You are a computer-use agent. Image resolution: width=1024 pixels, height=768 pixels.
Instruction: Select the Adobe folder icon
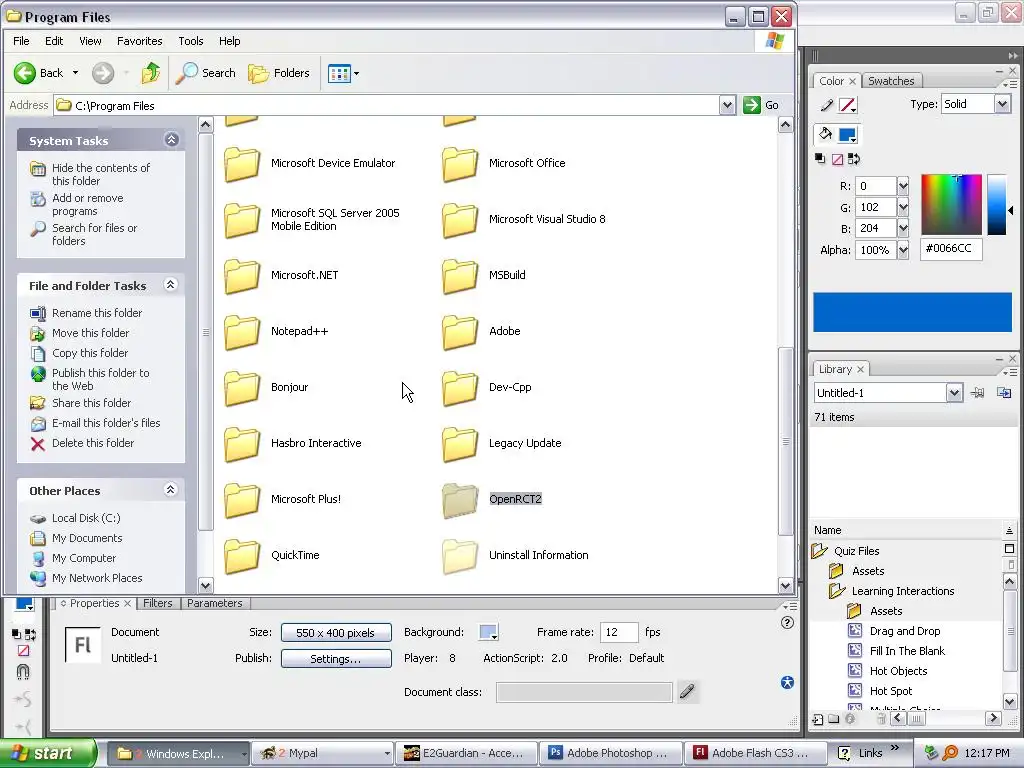point(460,331)
